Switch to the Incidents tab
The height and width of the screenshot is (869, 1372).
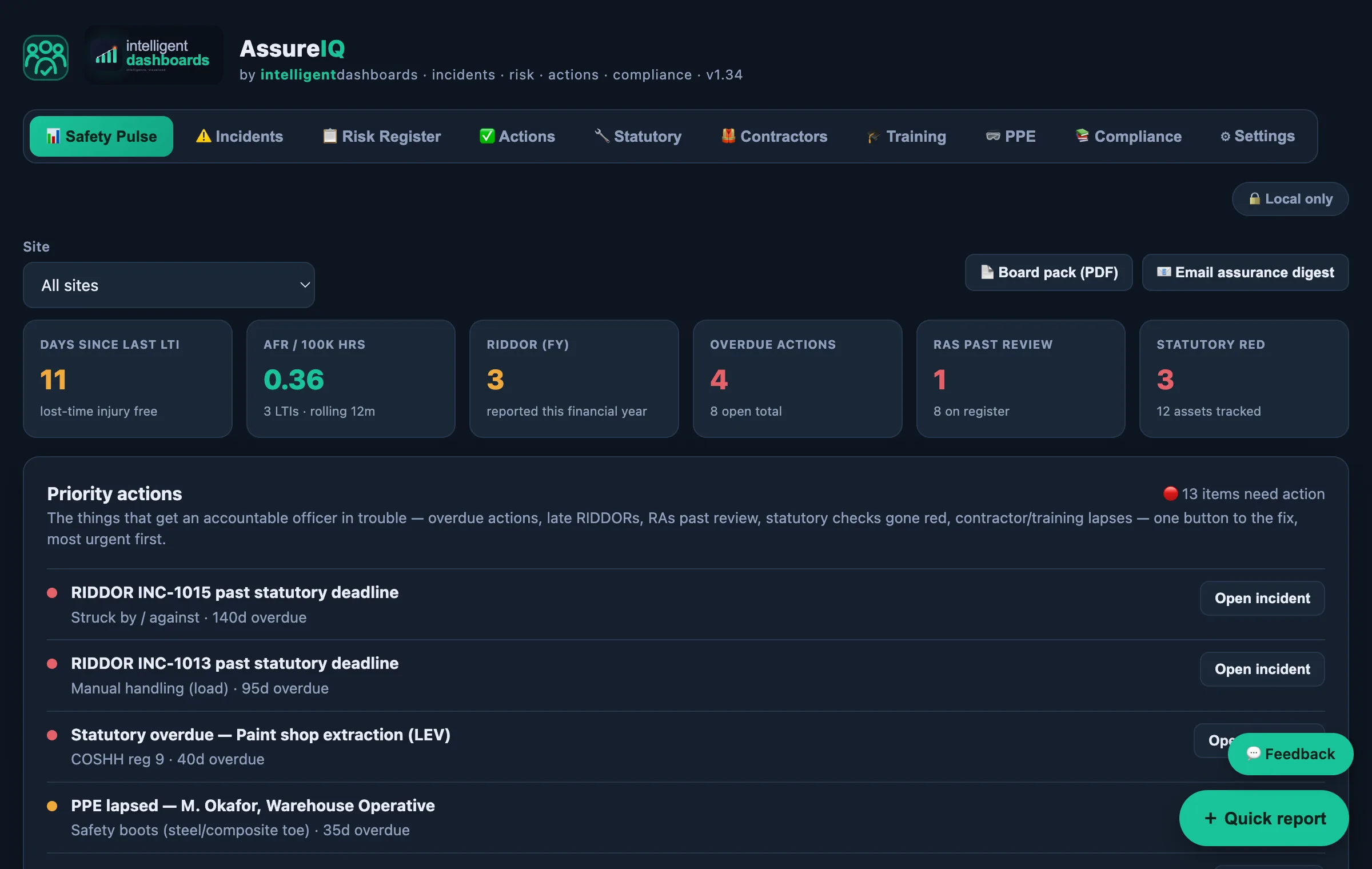coord(240,136)
